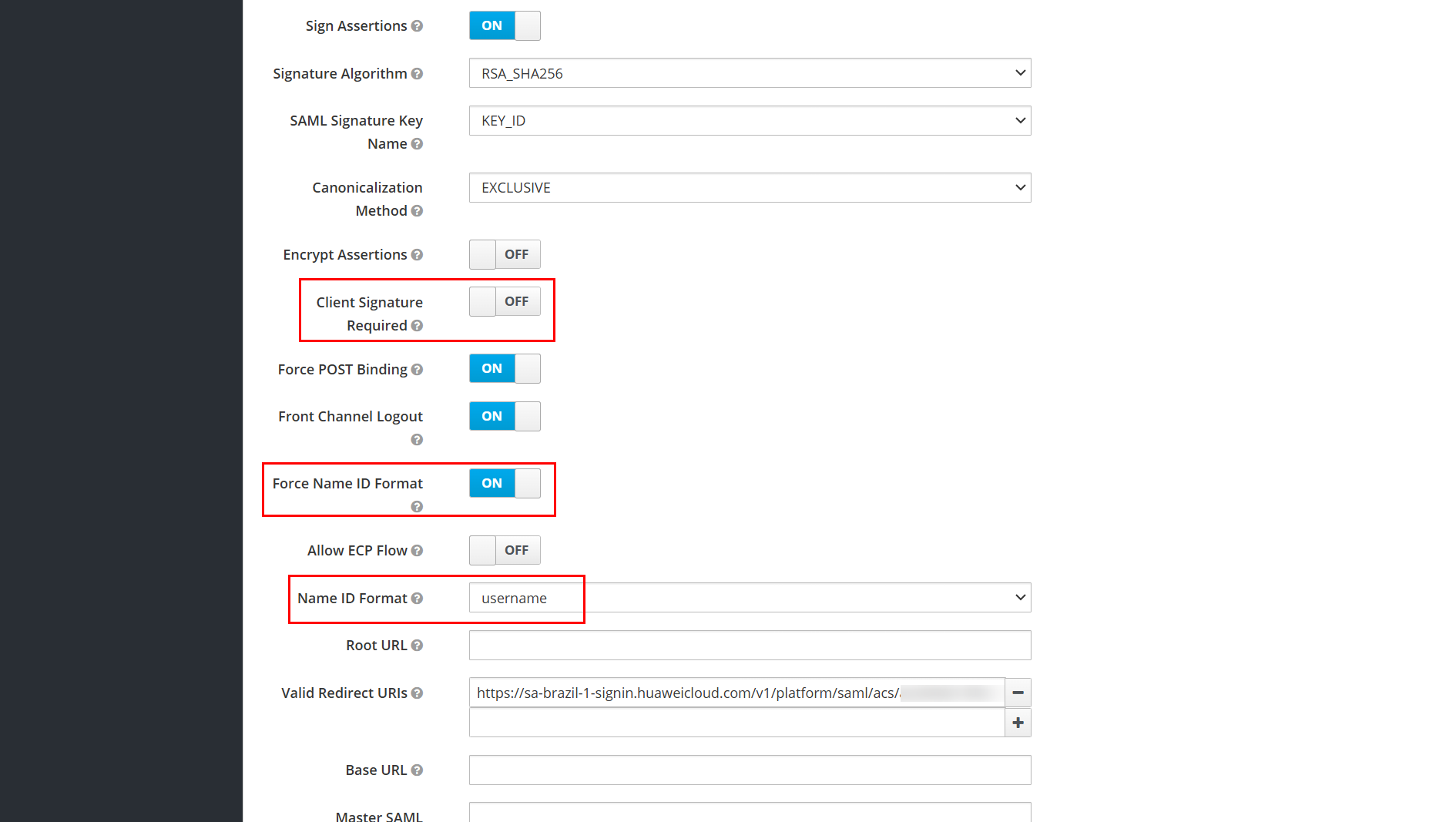Click help icon beside Force POST Binding
Image resolution: width=1456 pixels, height=822 pixels.
coord(417,370)
